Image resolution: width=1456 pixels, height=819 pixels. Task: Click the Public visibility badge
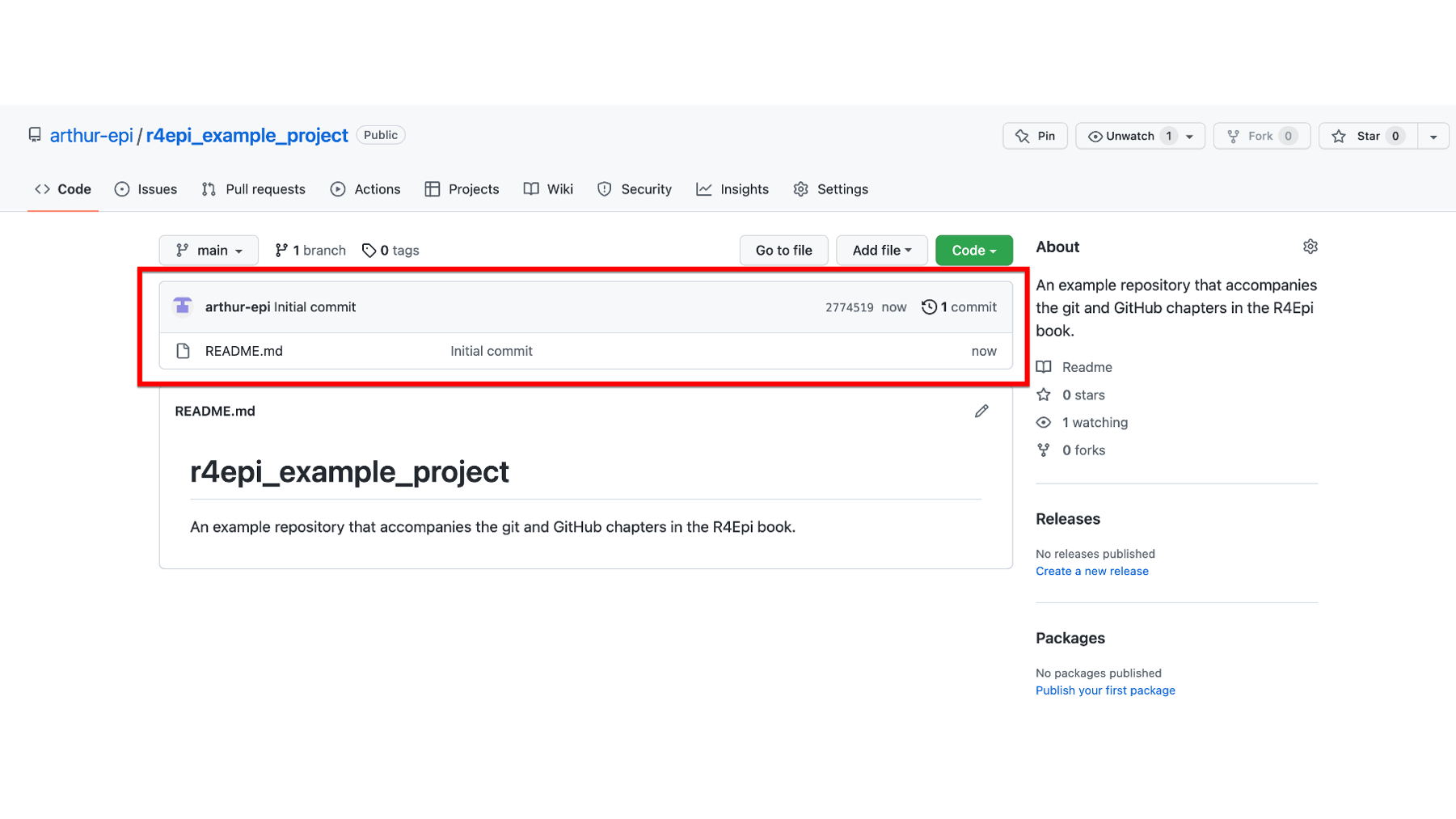click(381, 135)
